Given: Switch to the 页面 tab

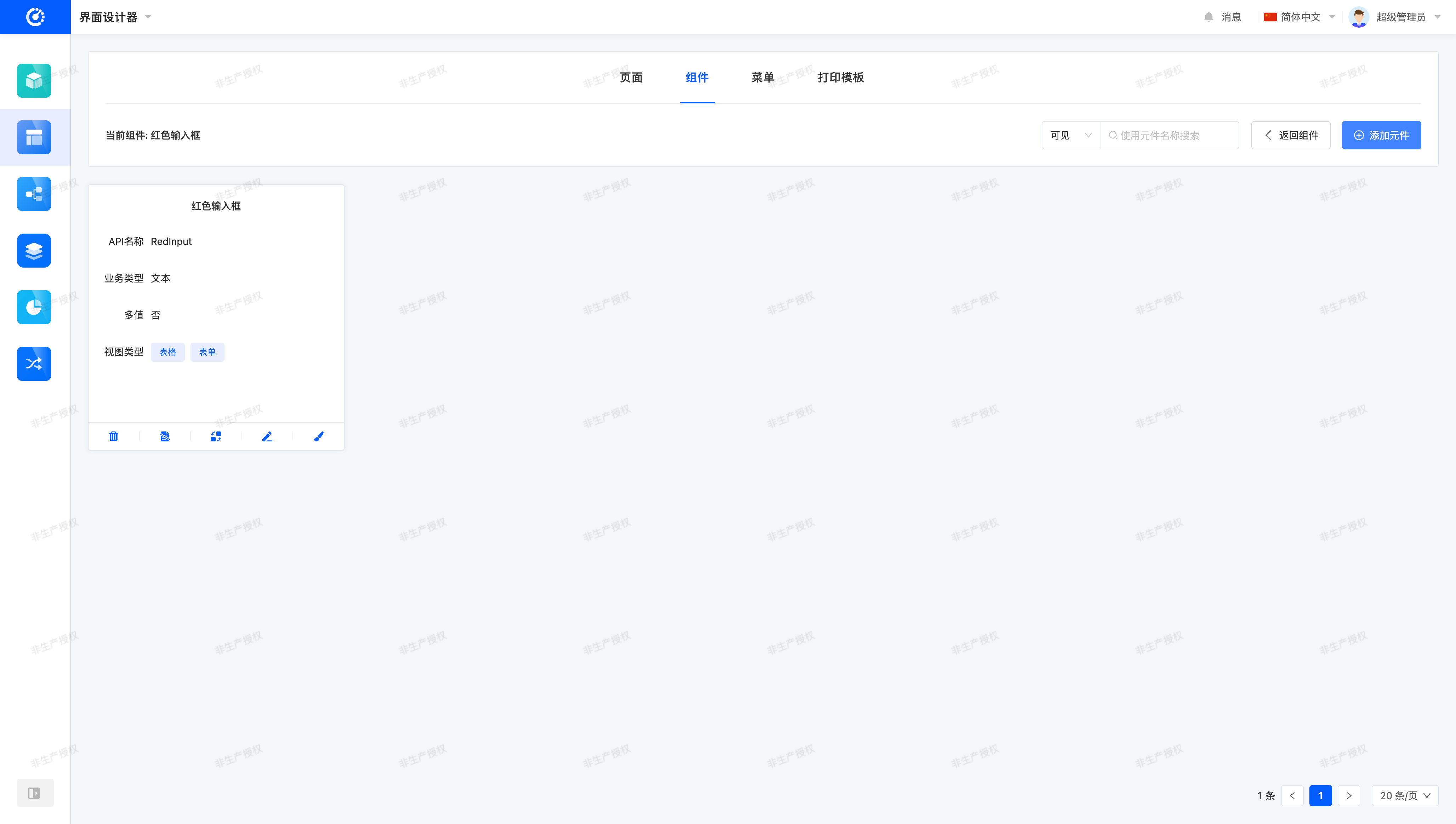Looking at the screenshot, I should [x=631, y=78].
